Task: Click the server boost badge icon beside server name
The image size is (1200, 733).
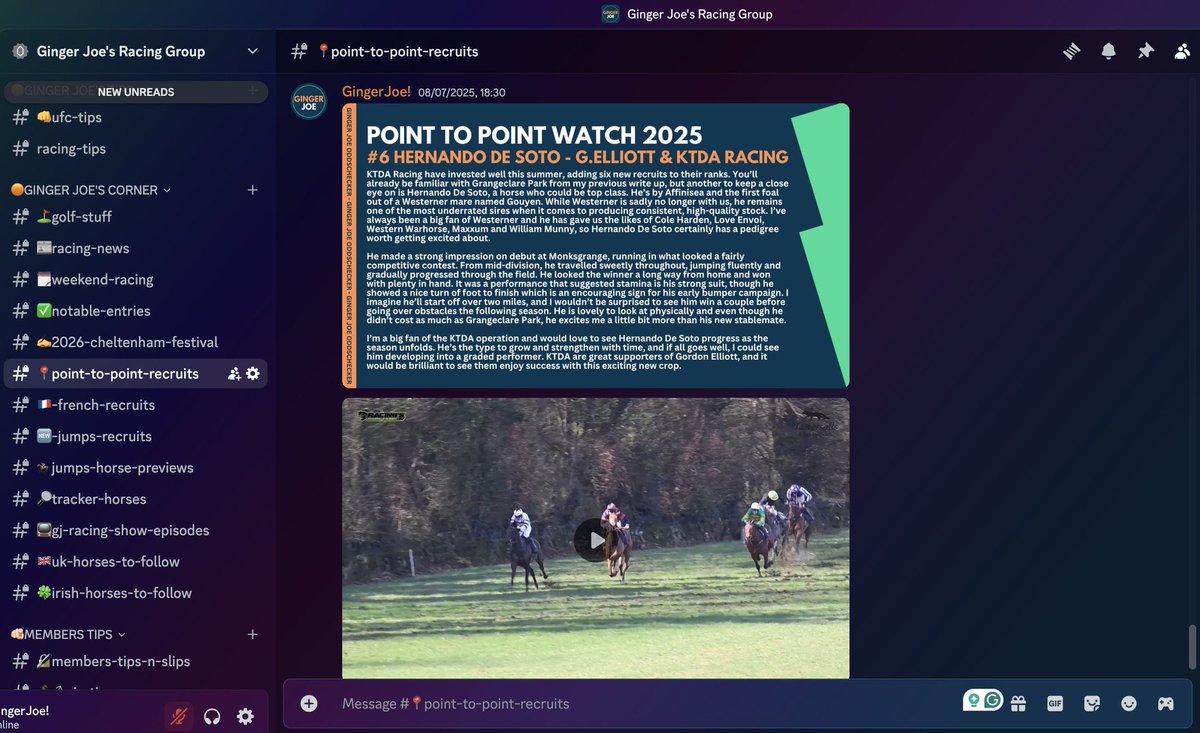Action: click(x=20, y=51)
